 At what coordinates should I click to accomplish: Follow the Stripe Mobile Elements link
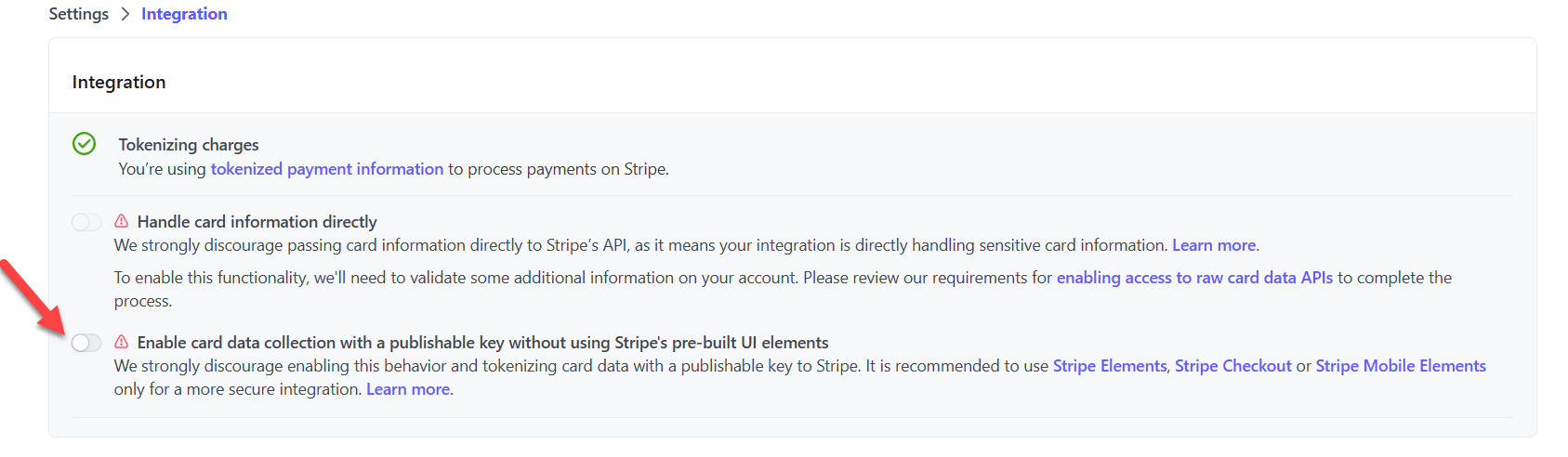pyautogui.click(x=1400, y=366)
